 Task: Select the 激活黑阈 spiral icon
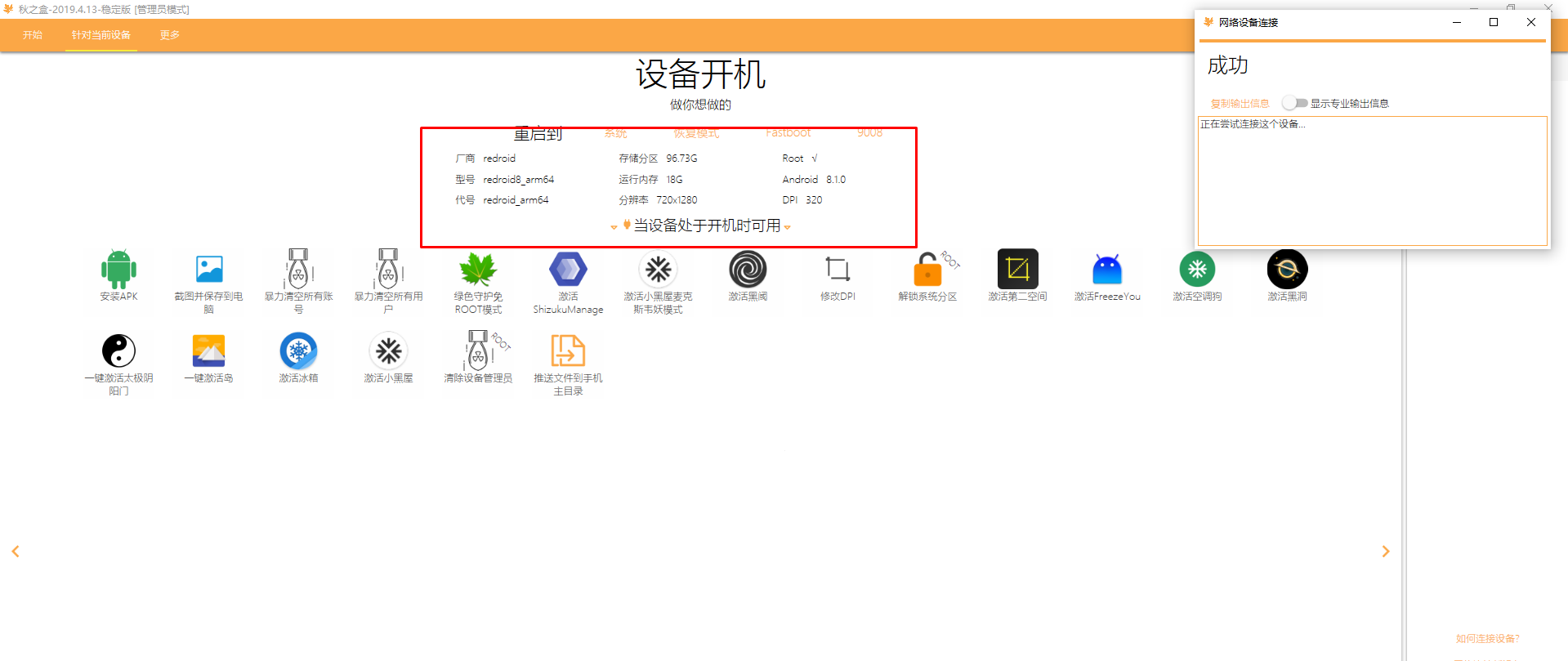[748, 269]
